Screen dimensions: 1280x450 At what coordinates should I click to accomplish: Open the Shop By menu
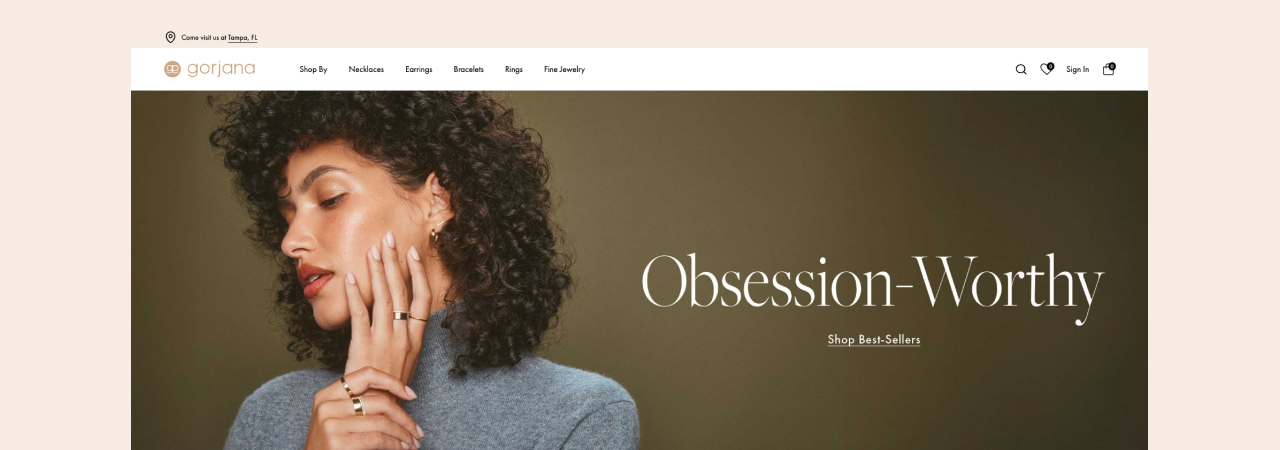(313, 70)
